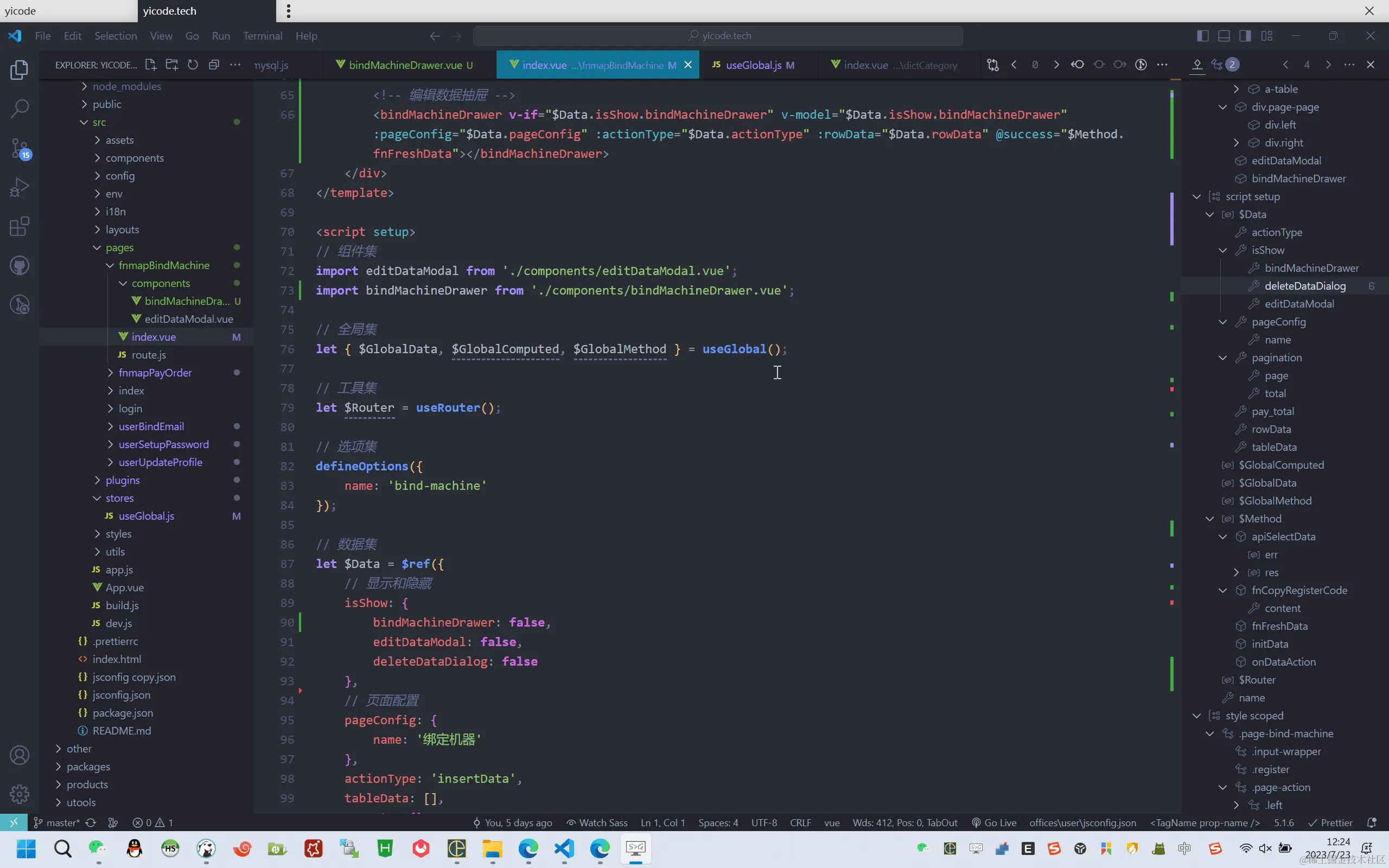This screenshot has width=1389, height=868.
Task: Close the outline side panel
Action: [1371, 65]
